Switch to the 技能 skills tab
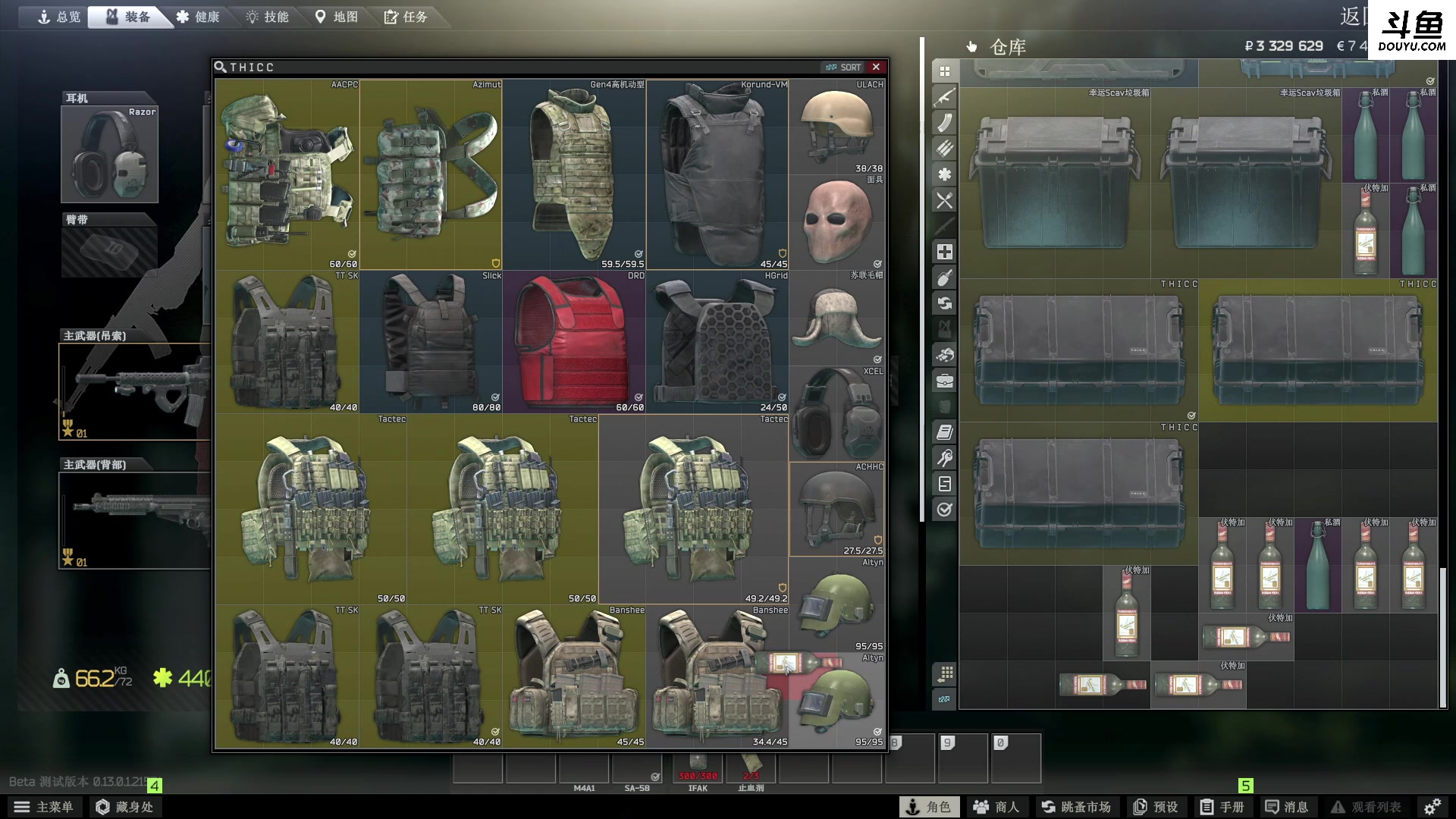This screenshot has height=819, width=1456. pyautogui.click(x=268, y=17)
